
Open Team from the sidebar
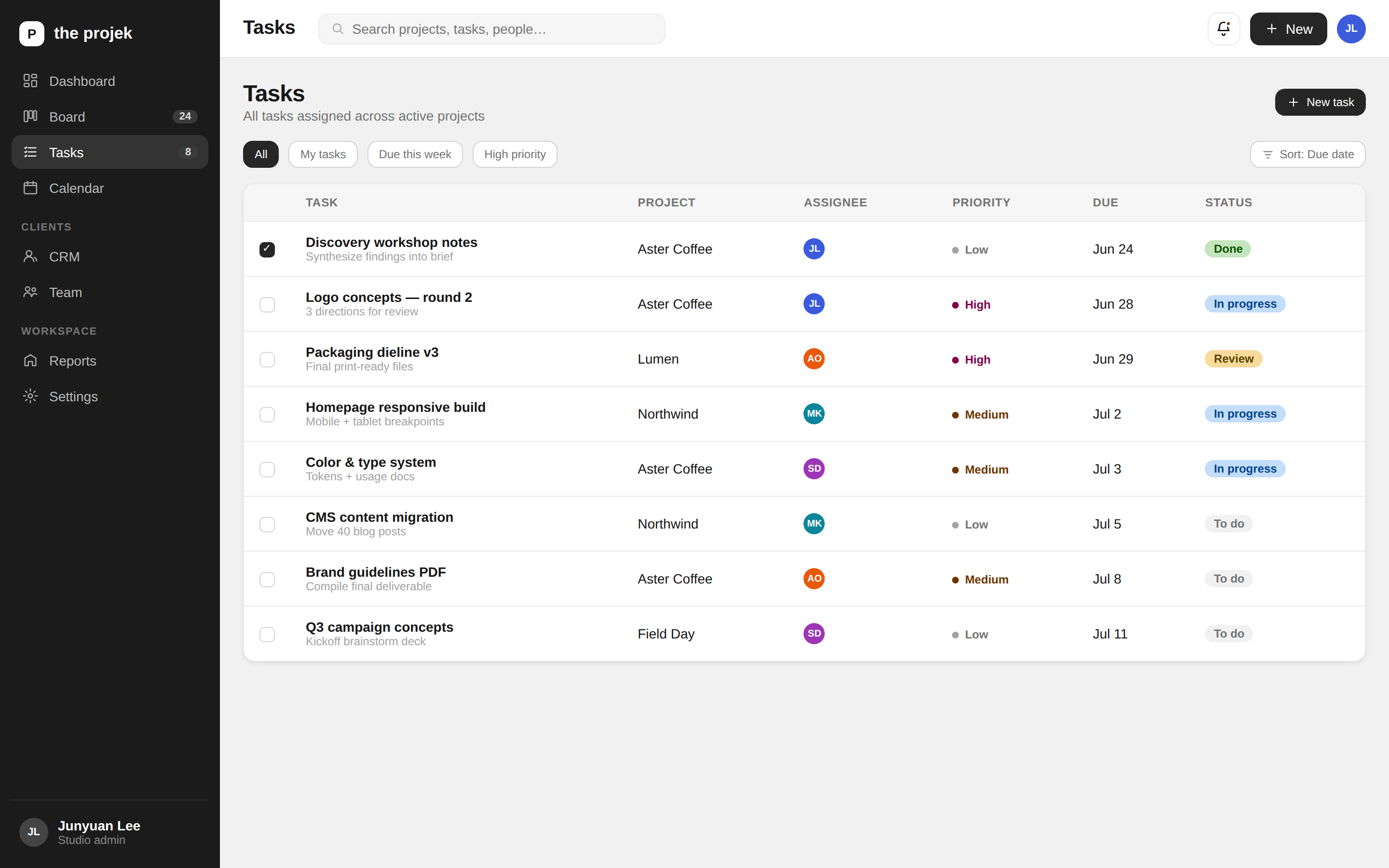109,292
